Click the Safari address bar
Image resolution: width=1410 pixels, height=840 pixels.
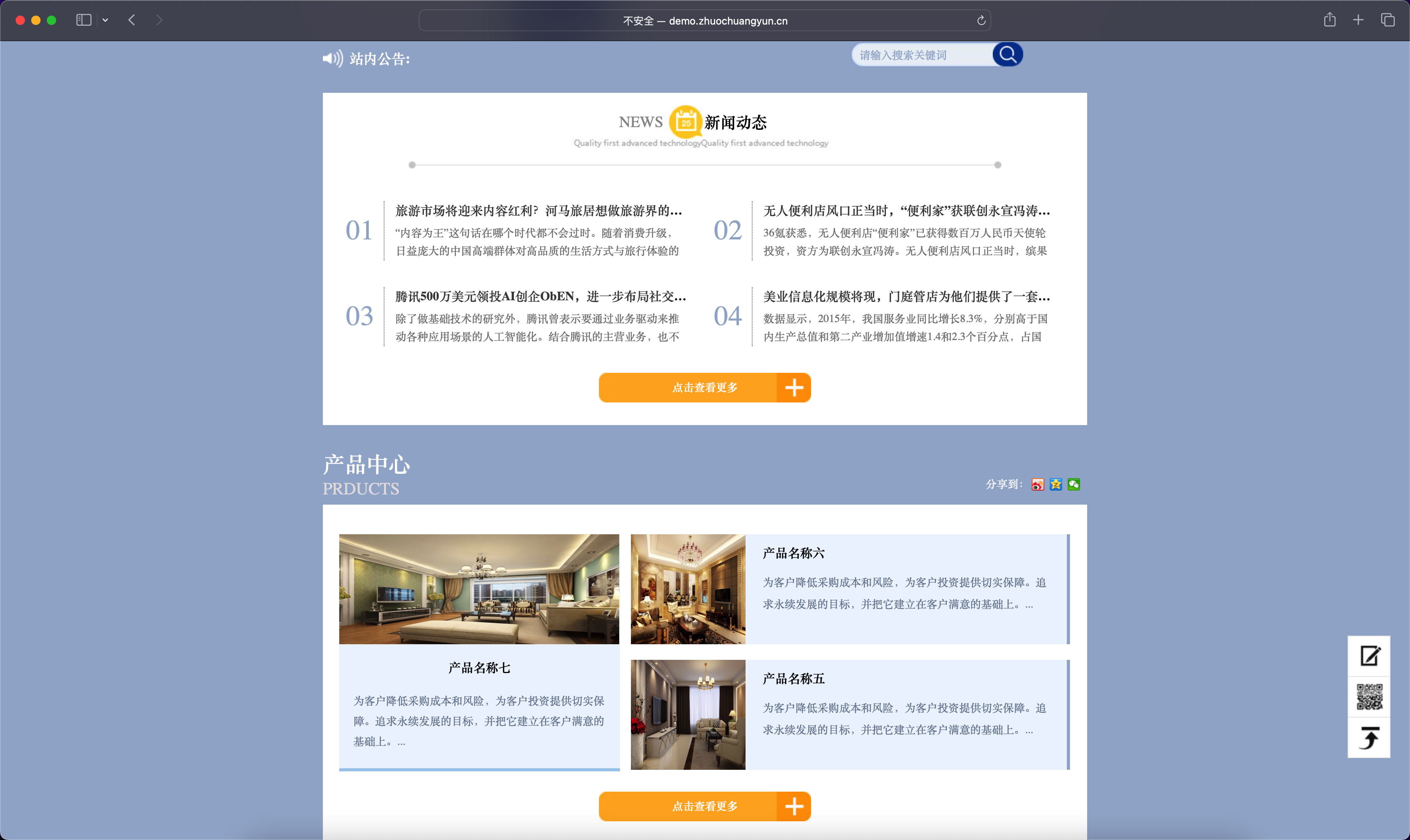click(705, 21)
